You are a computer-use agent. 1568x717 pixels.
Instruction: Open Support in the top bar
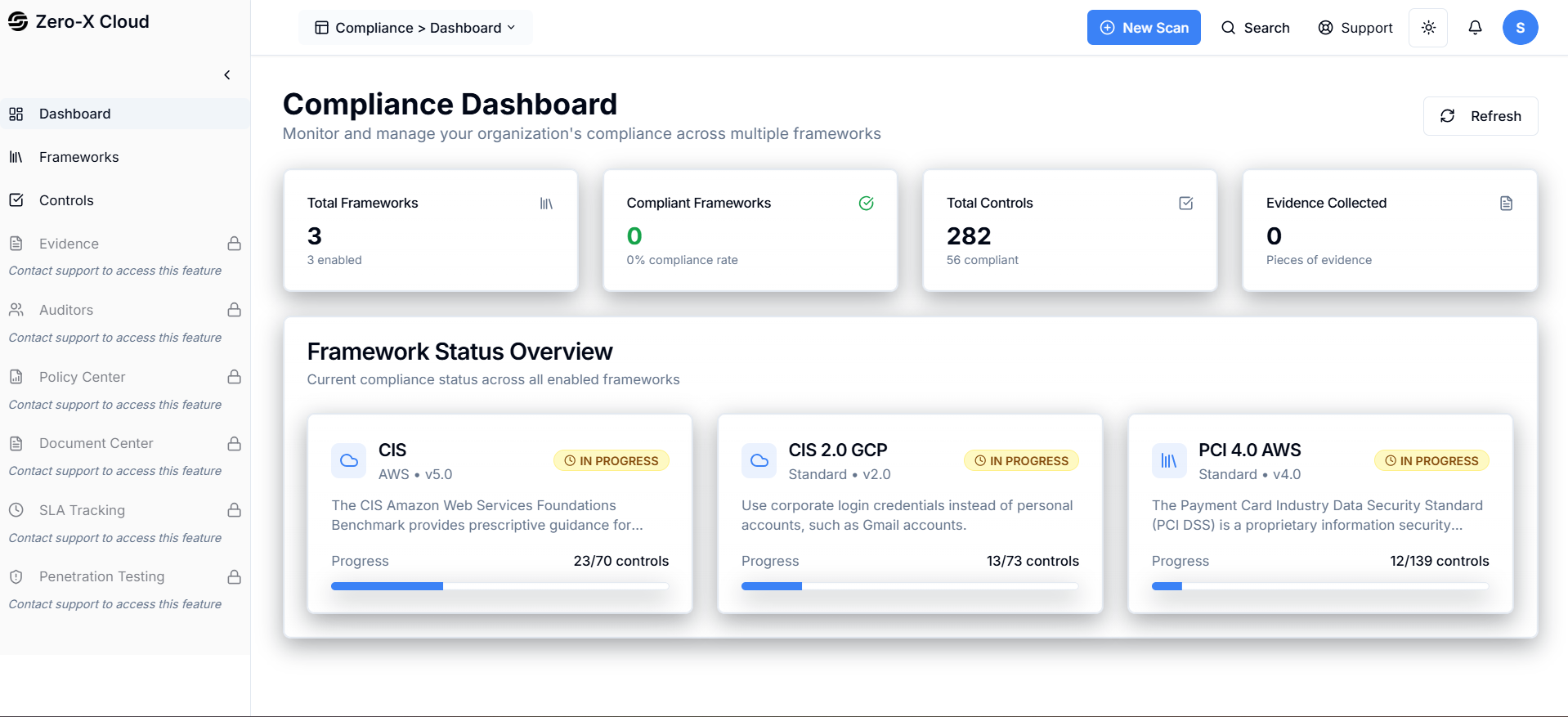click(1355, 28)
